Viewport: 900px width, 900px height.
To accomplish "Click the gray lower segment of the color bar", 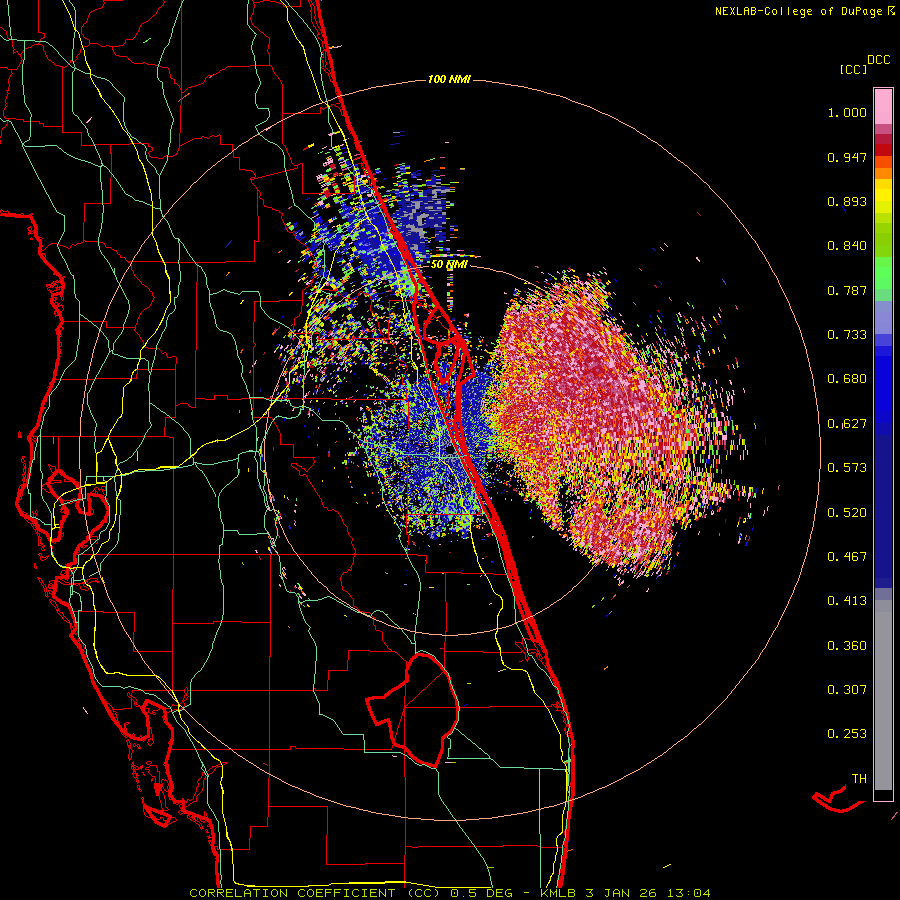I will coord(883,695).
